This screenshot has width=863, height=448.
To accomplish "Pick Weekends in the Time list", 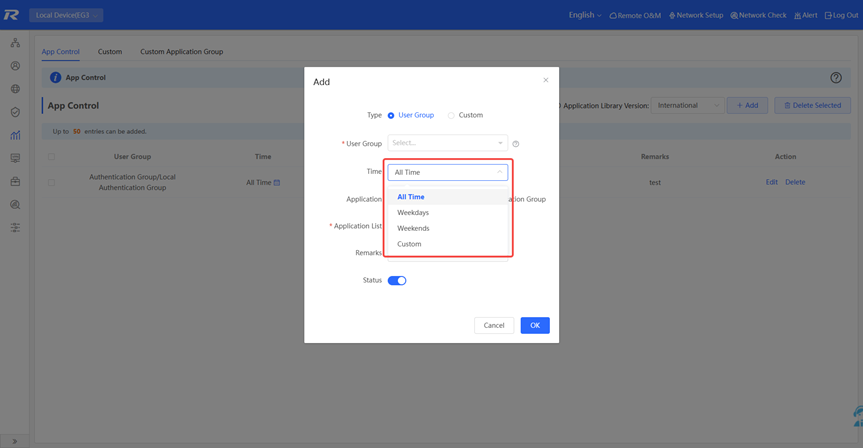I will (413, 228).
